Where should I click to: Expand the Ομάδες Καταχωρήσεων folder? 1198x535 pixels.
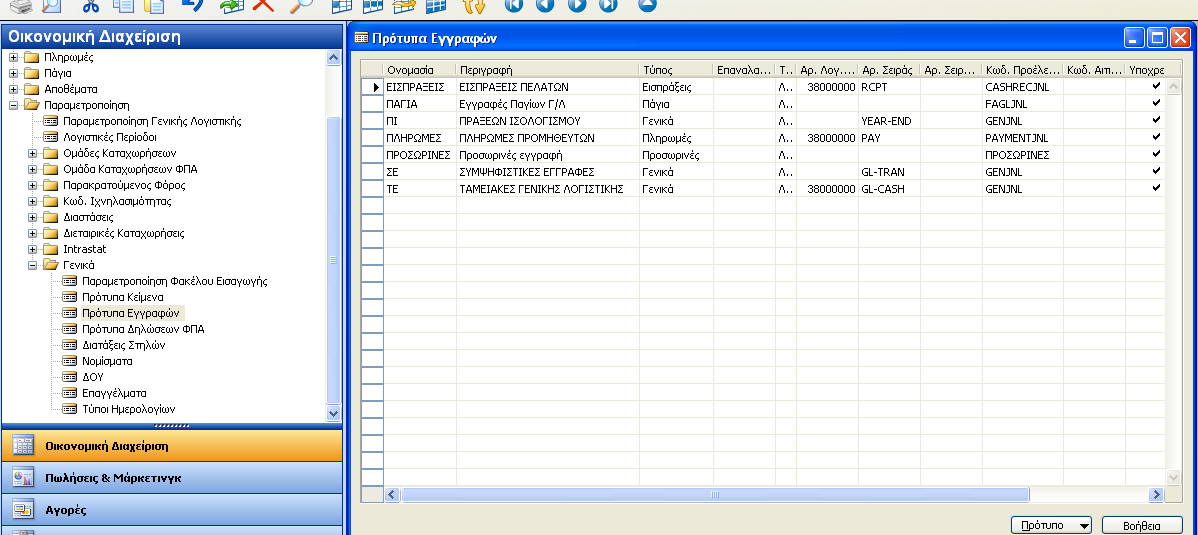pos(32,154)
